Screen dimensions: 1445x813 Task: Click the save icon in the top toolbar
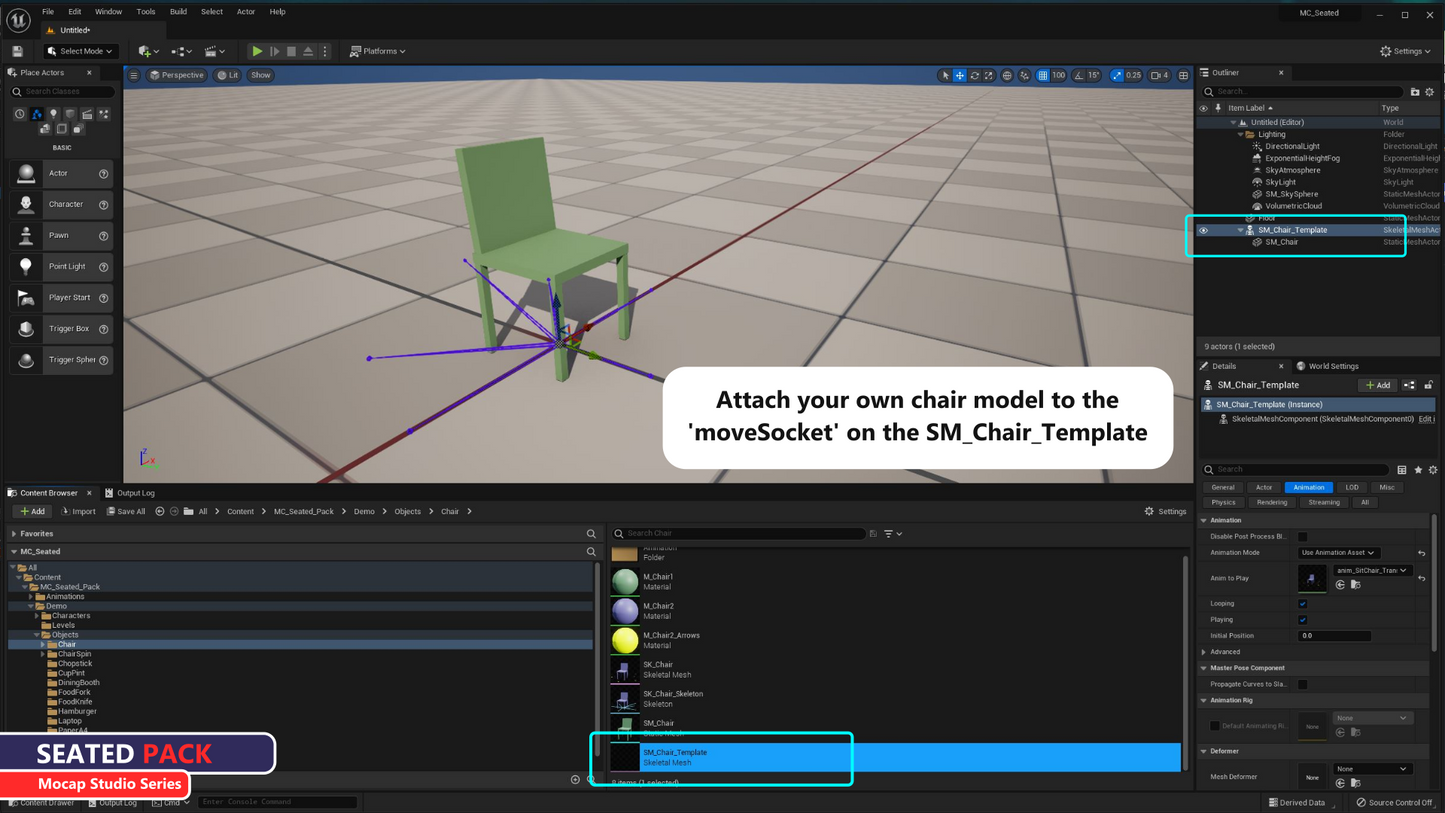[17, 51]
